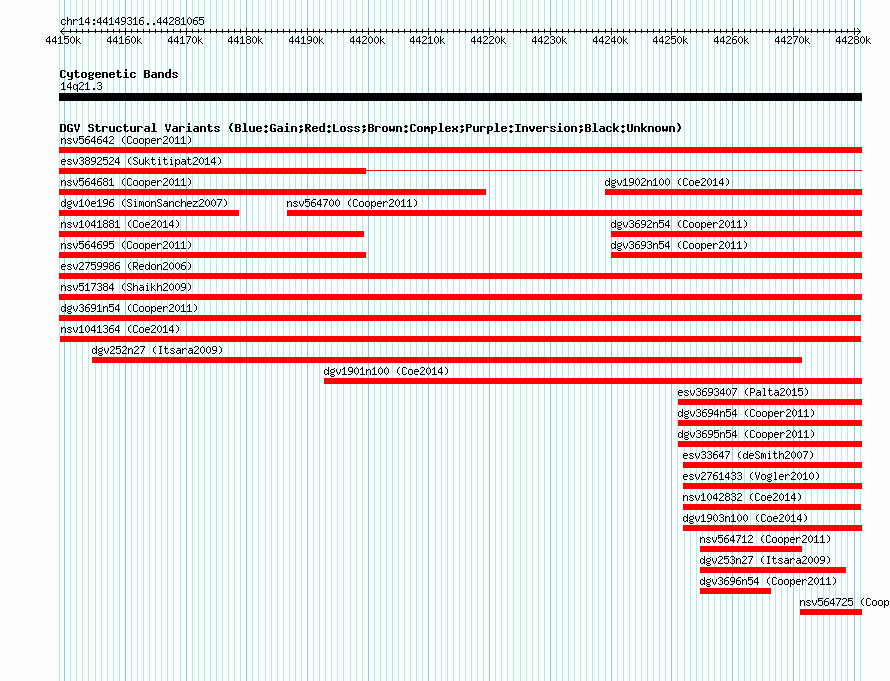Click nsv564695 (Cooper2011) label
890x681 pixels.
pos(126,245)
